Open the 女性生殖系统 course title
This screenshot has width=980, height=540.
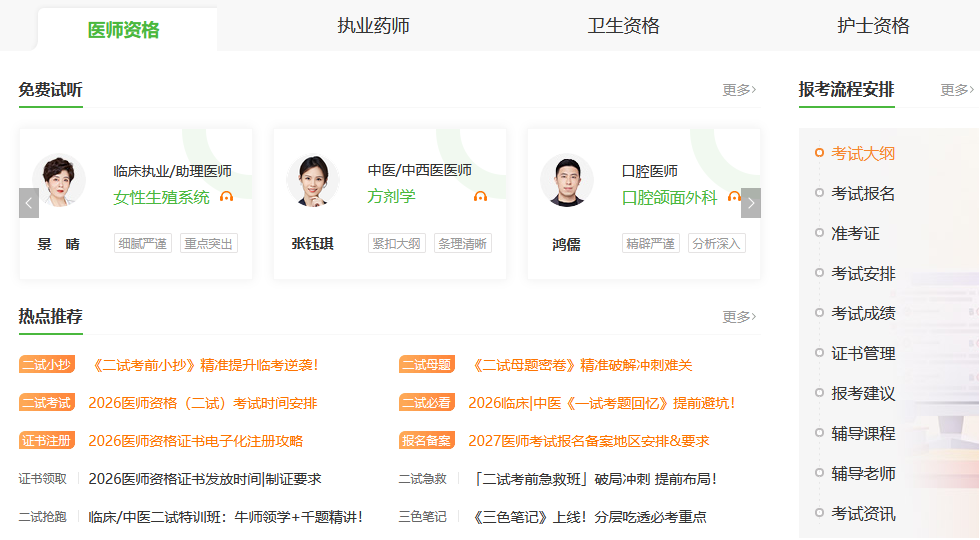click(161, 198)
